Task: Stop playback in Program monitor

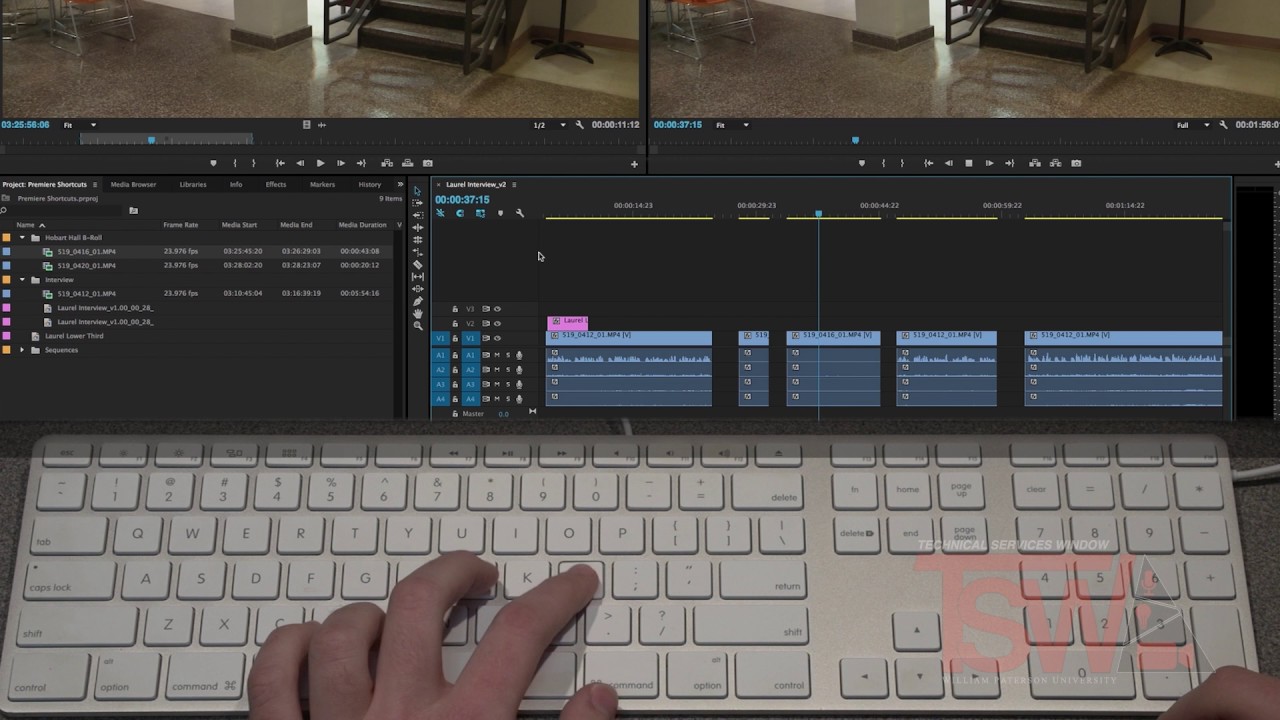Action: pos(968,163)
